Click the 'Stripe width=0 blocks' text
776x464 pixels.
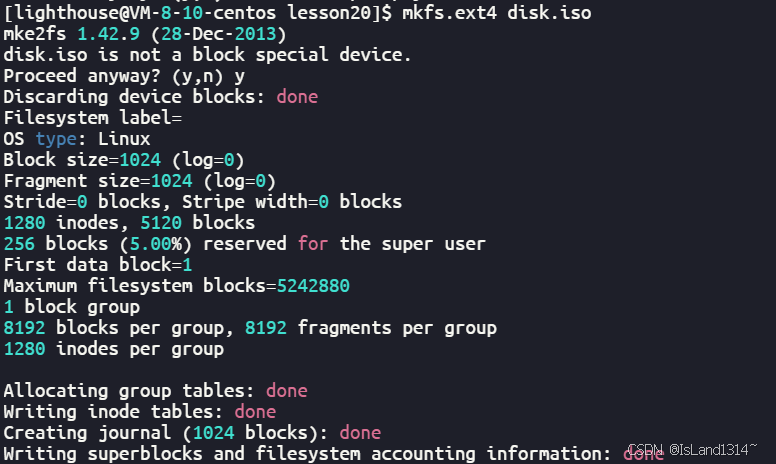click(x=292, y=202)
